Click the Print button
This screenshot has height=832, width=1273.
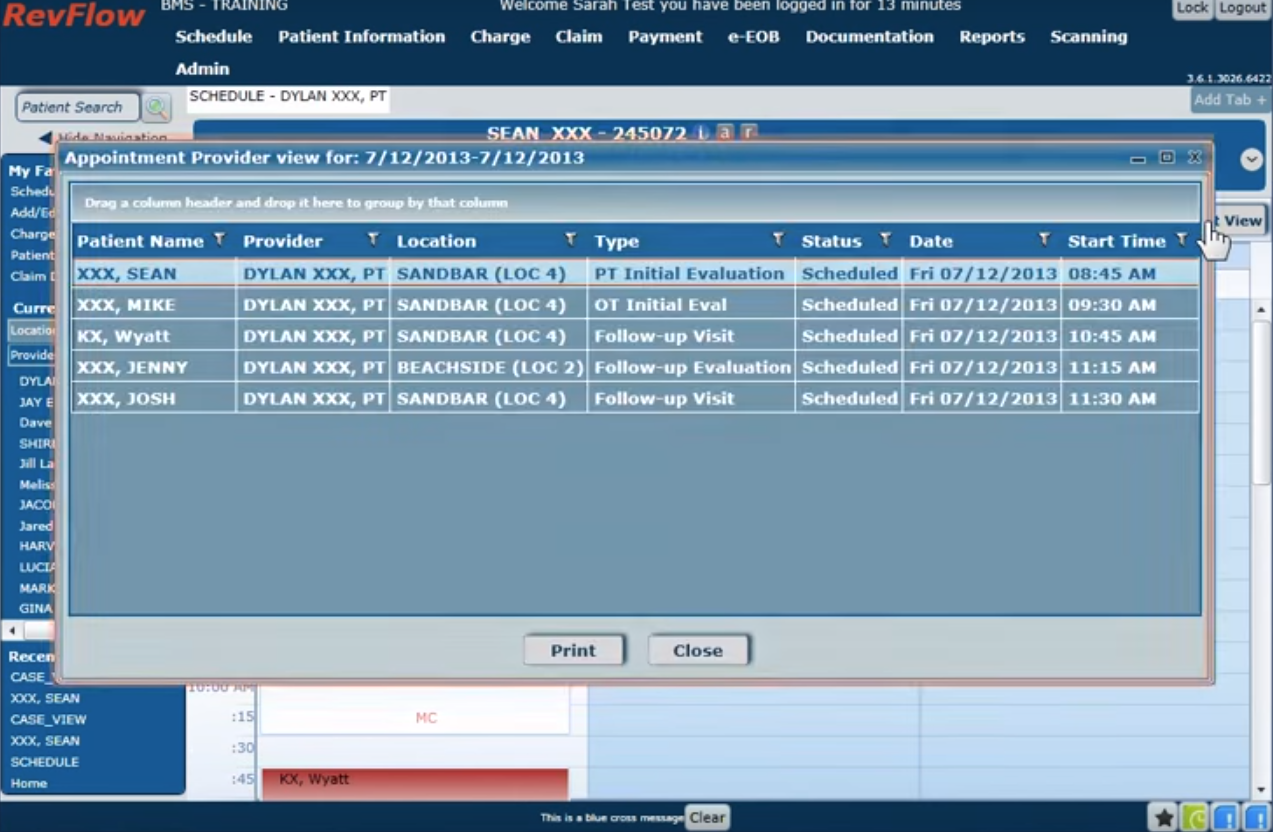pyautogui.click(x=573, y=650)
